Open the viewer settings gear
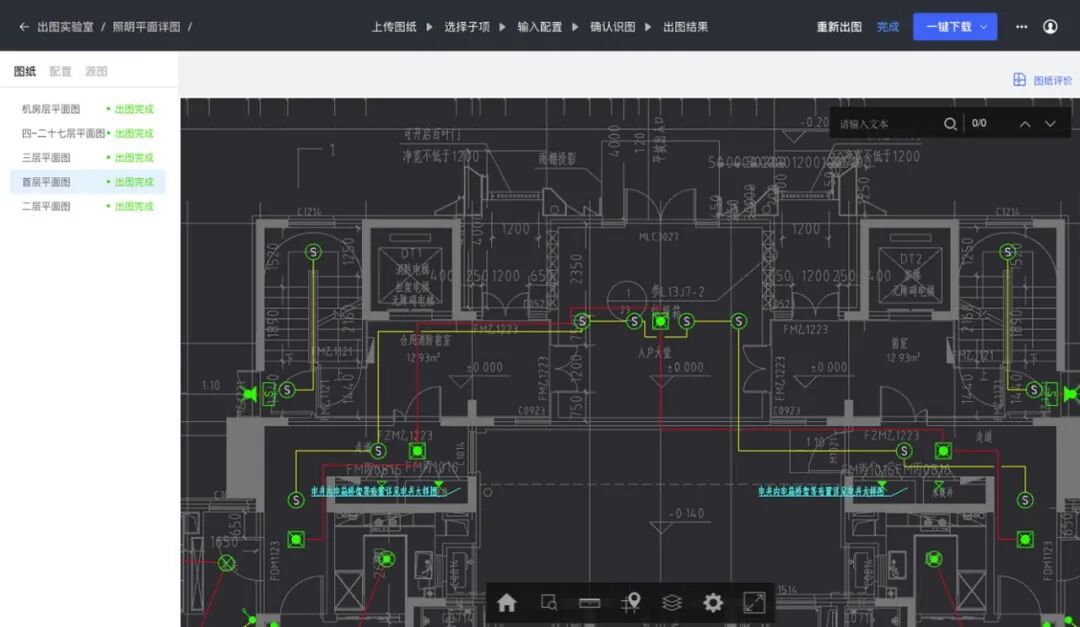This screenshot has width=1080, height=627. pos(713,603)
